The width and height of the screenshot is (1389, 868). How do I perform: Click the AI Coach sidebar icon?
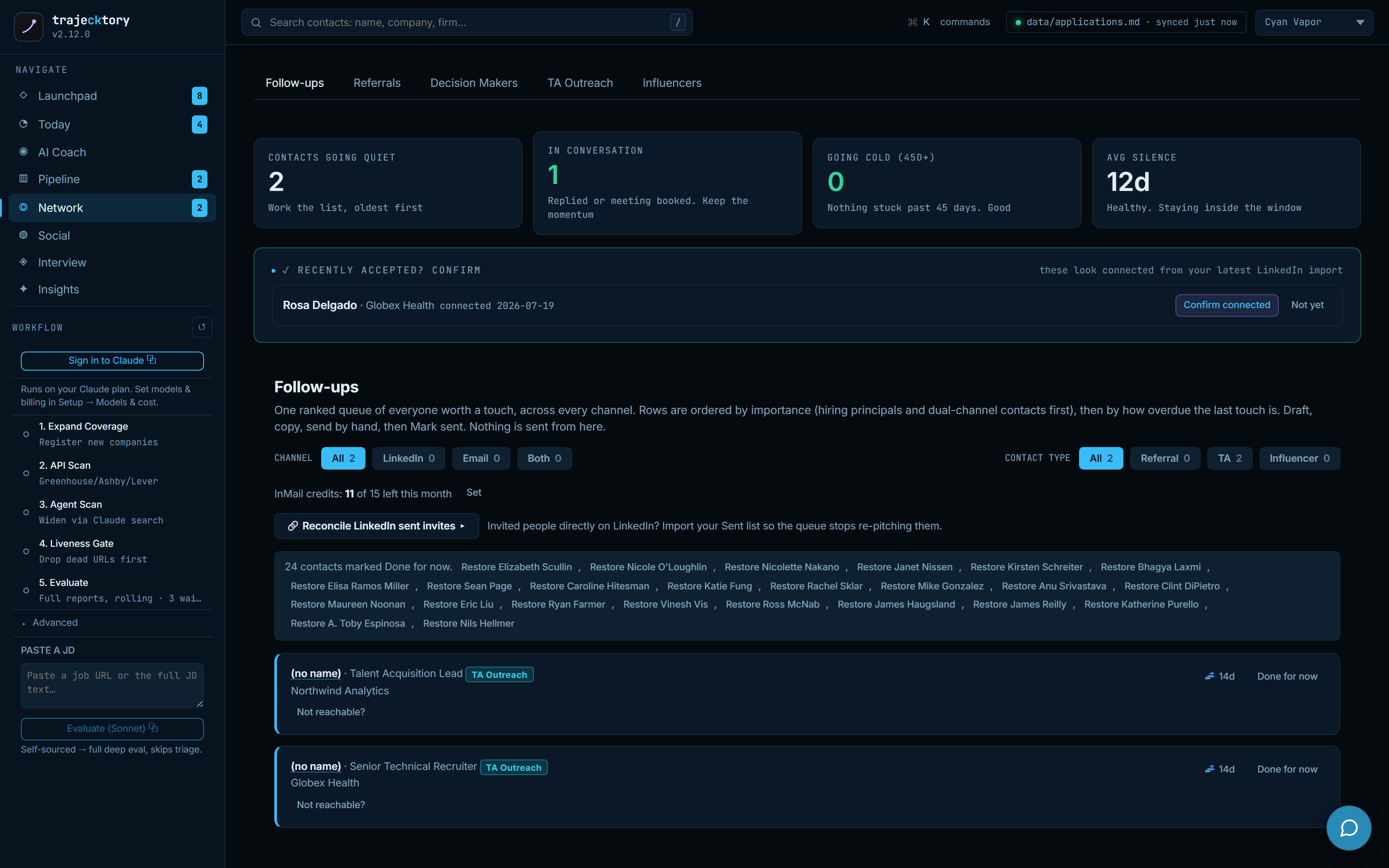coord(23,151)
